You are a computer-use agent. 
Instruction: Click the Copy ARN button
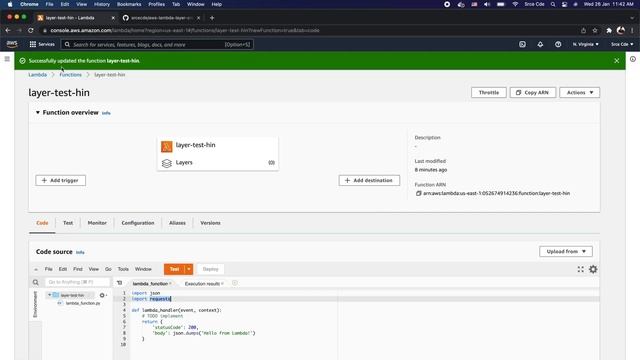coord(532,93)
